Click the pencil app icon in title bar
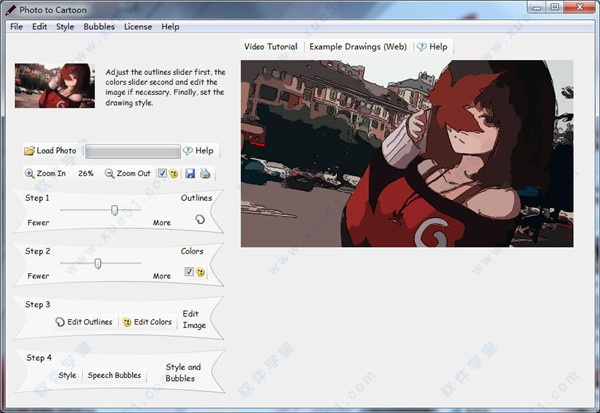Screen dimensions: 600x413 point(11,10)
